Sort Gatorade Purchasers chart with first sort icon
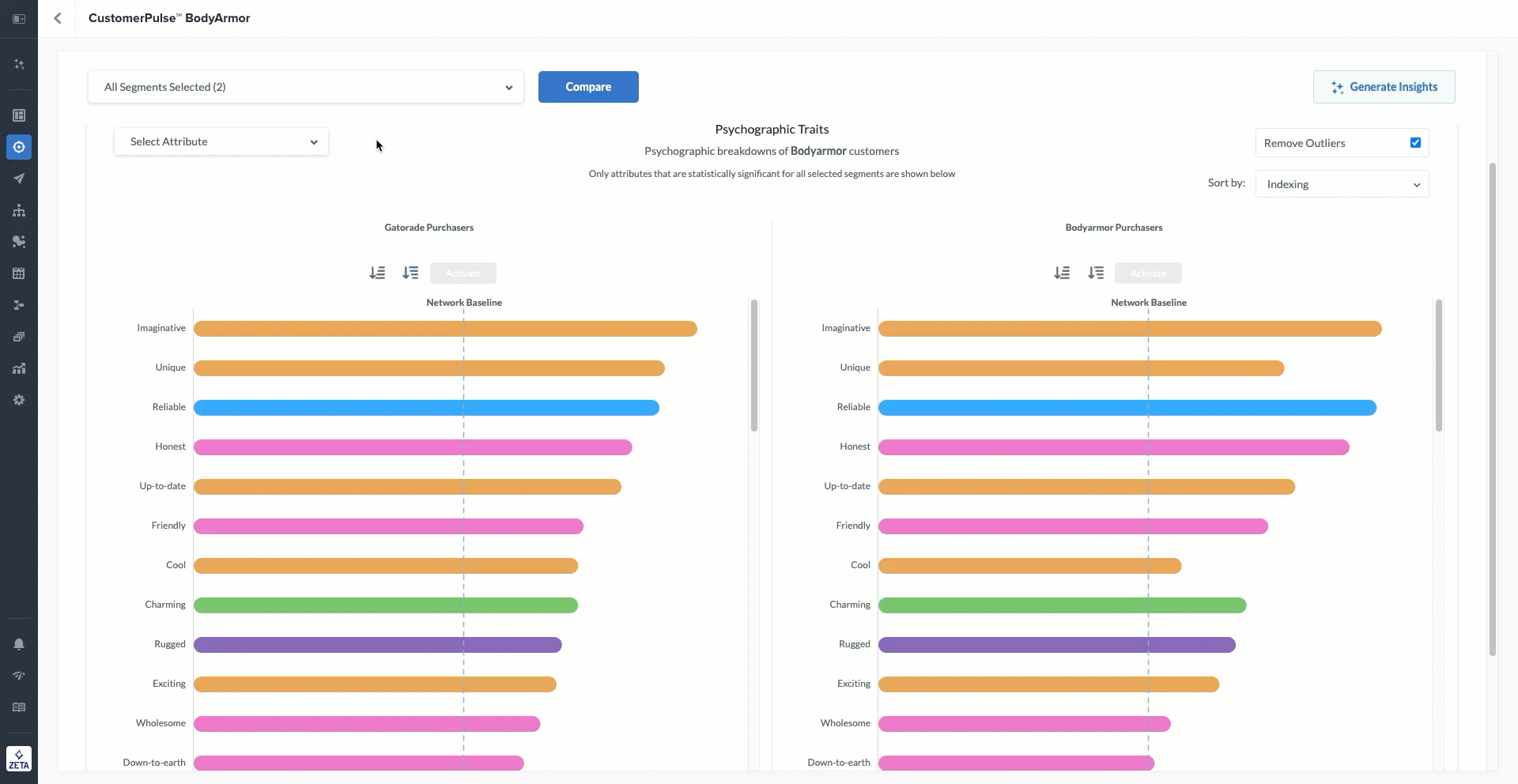Image resolution: width=1518 pixels, height=784 pixels. click(377, 273)
